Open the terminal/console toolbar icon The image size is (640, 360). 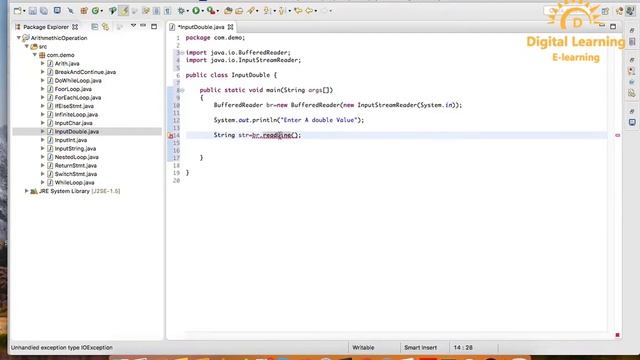tap(57, 11)
